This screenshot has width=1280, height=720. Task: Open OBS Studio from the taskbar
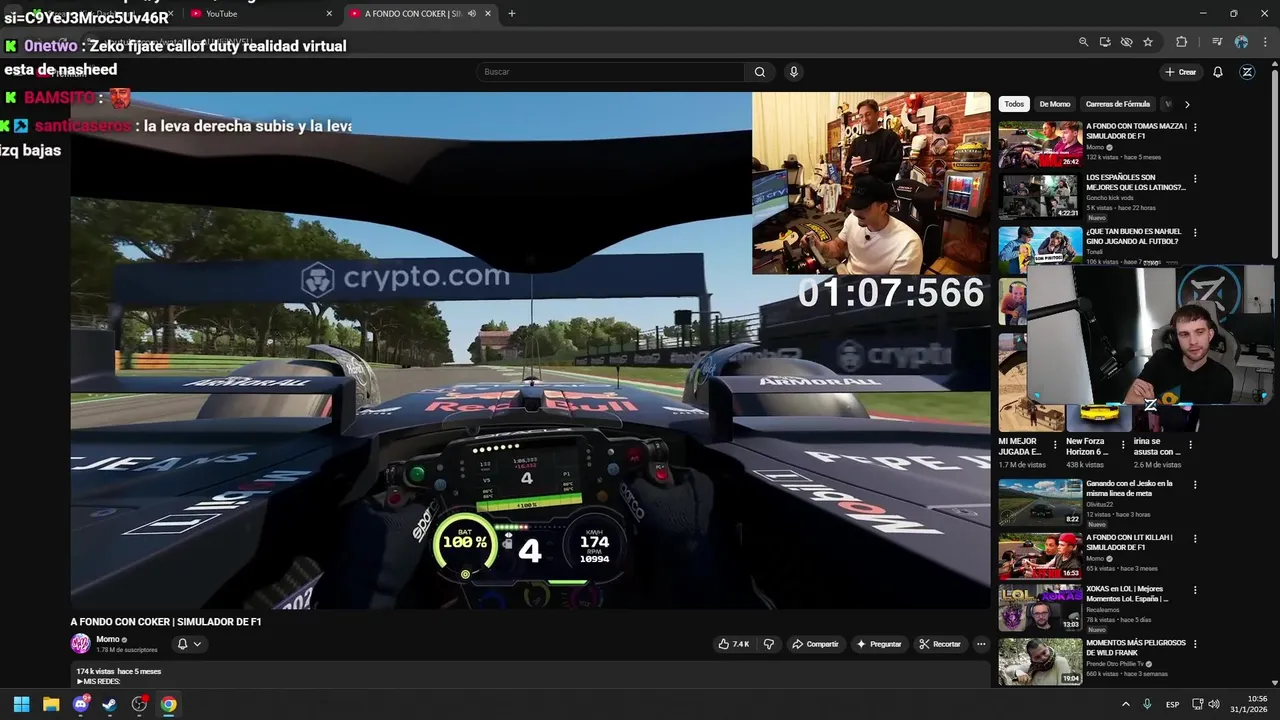139,704
